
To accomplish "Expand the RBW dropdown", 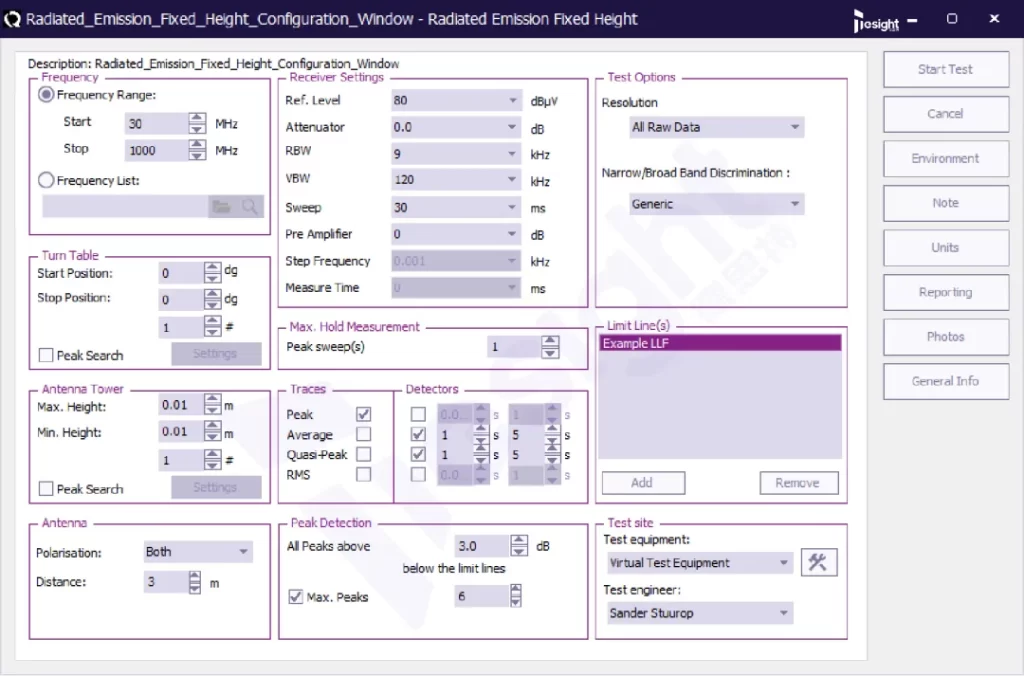I will tap(456, 153).
